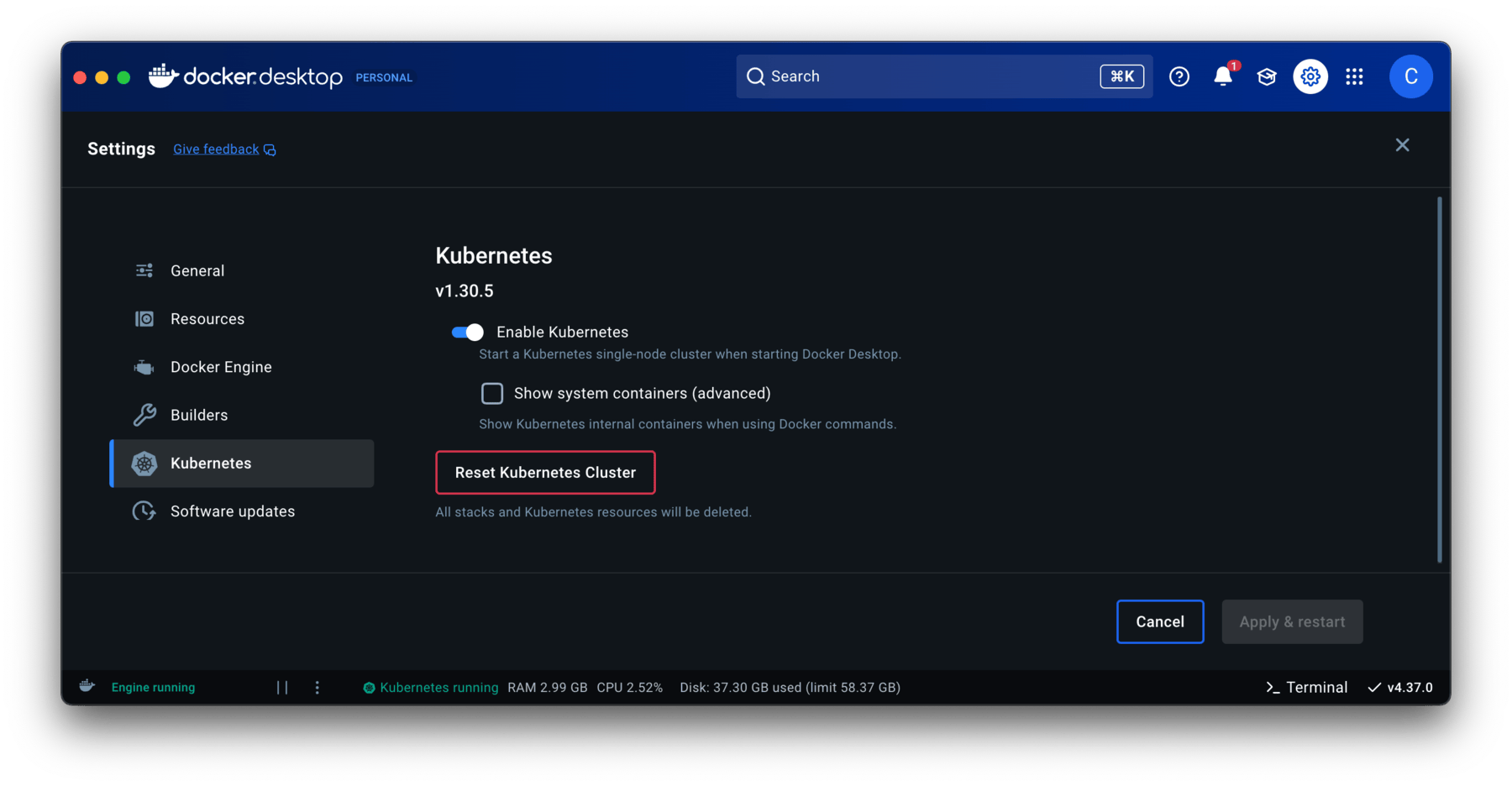Click the RAM 2.99 GB status entry
1512x786 pixels.
pyautogui.click(x=548, y=687)
